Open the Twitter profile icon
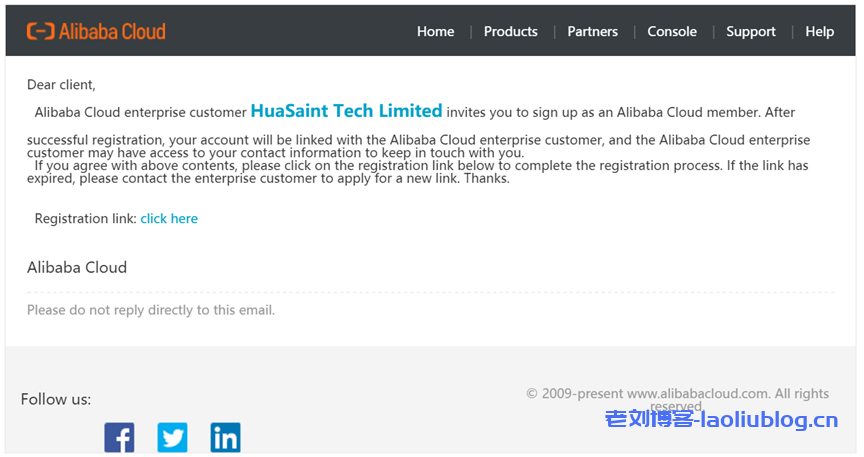 click(x=172, y=437)
